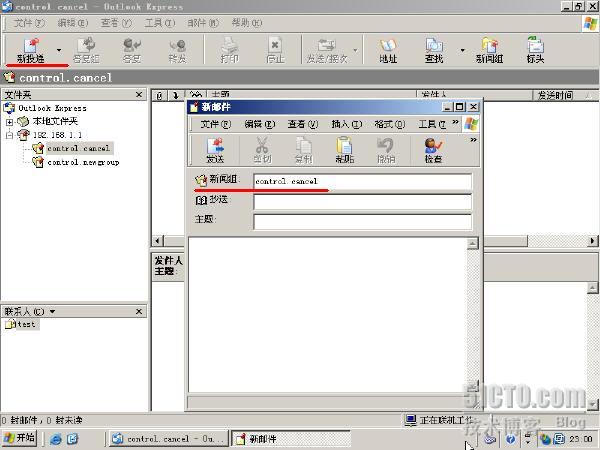
Task: Click the 抄送 Cc input field
Action: 362,202
